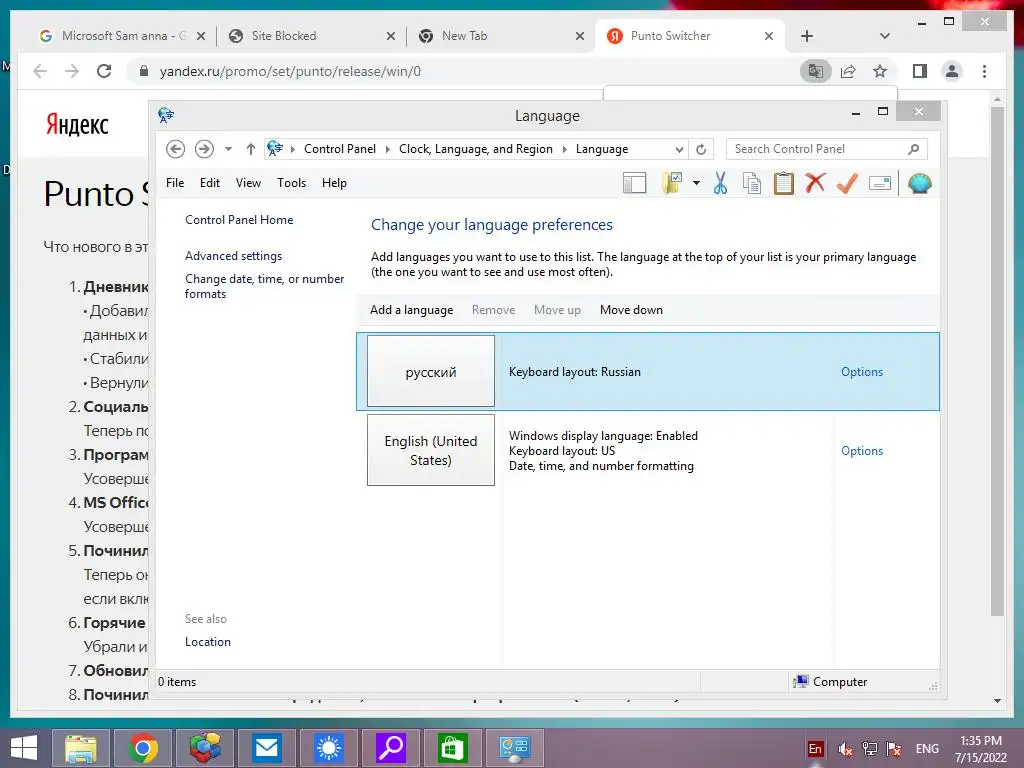Click the orange checkmark Properties icon
The width and height of the screenshot is (1024, 768).
[847, 184]
